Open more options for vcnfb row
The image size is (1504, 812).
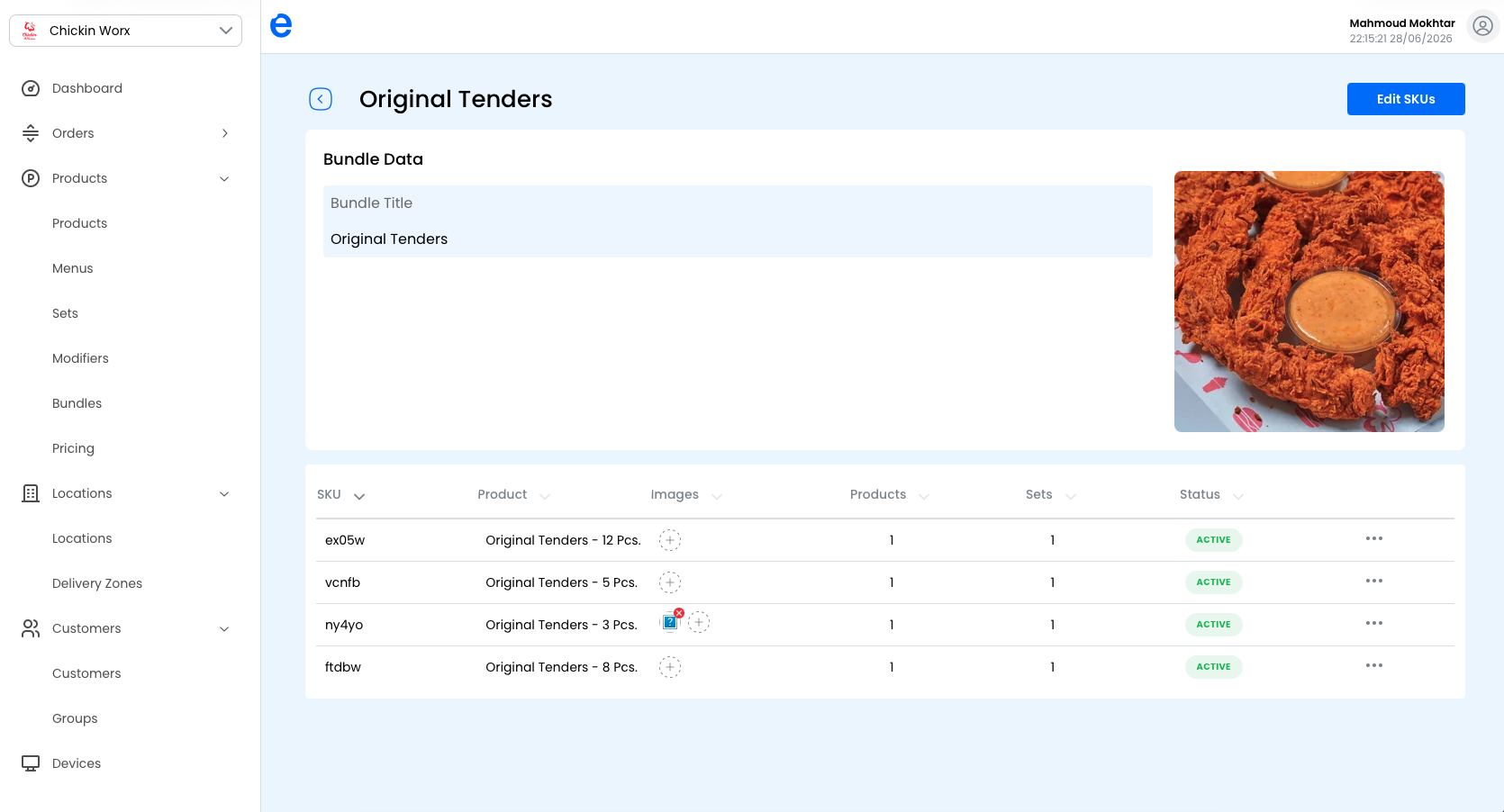(1373, 581)
